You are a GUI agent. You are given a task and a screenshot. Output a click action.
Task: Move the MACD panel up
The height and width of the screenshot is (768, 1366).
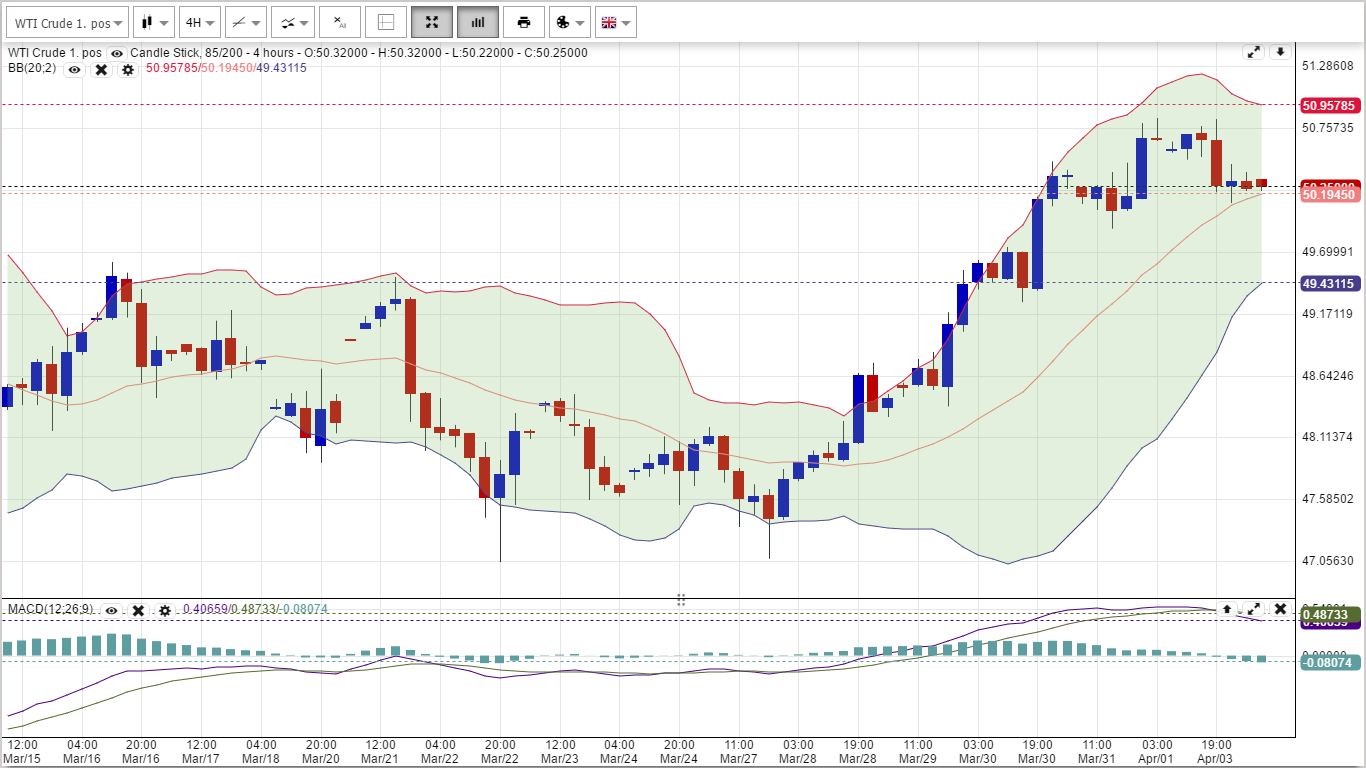1226,608
